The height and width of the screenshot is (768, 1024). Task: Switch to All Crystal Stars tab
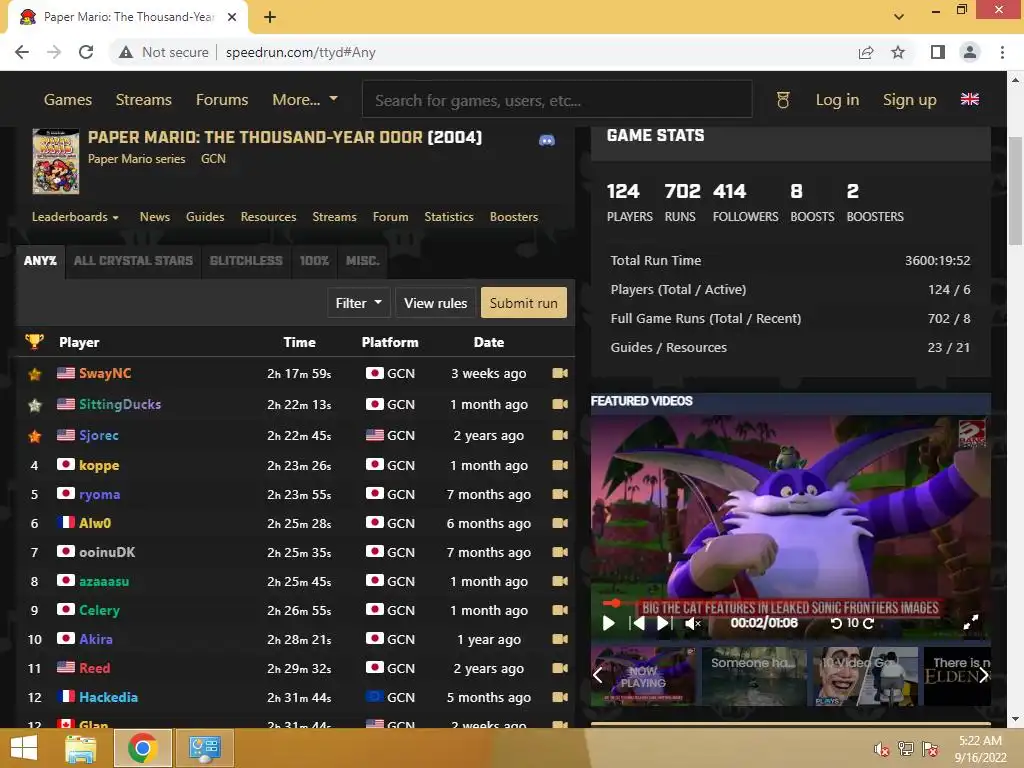click(x=133, y=261)
